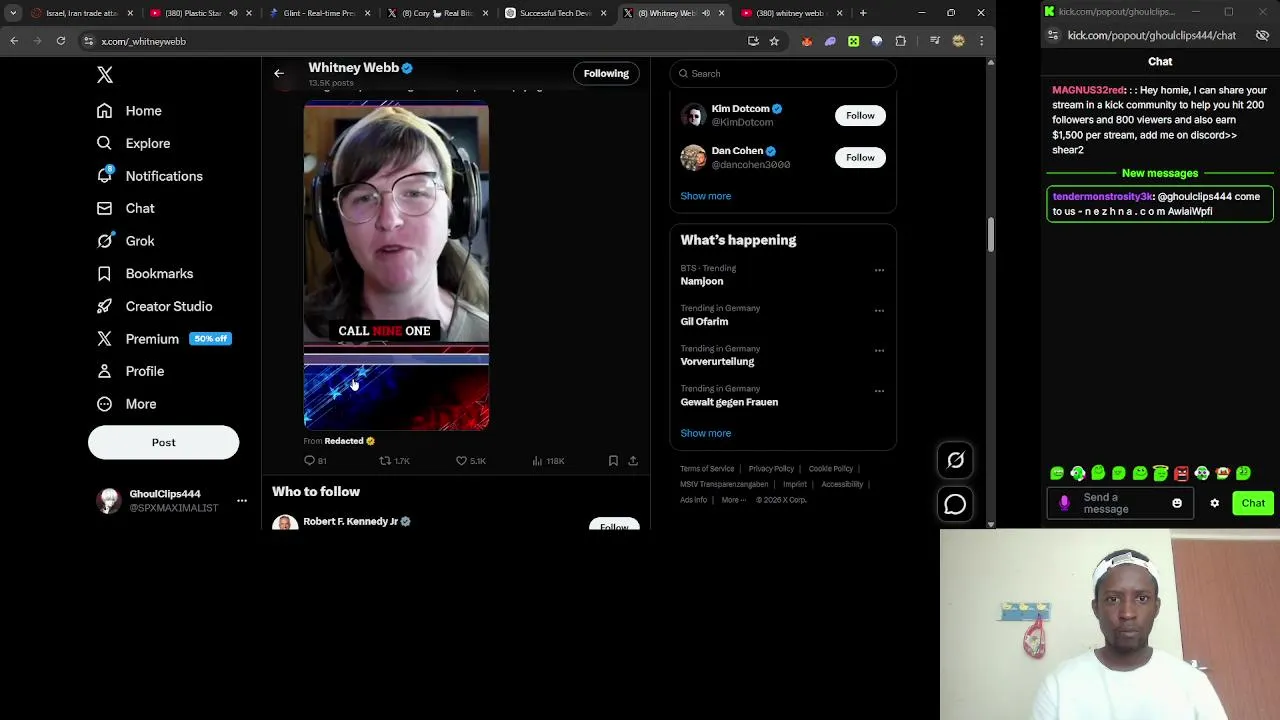Open the floating messages bubble button
The height and width of the screenshot is (720, 1280).
click(x=955, y=505)
